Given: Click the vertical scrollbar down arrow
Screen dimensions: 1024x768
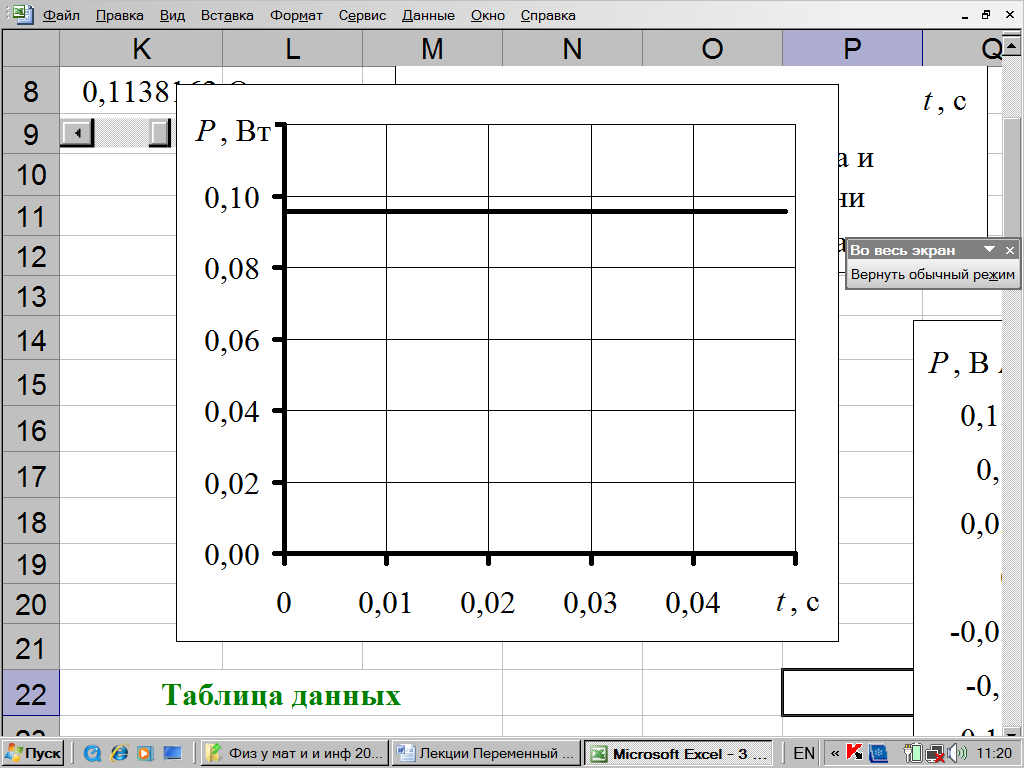Looking at the screenshot, I should click(x=1012, y=733).
